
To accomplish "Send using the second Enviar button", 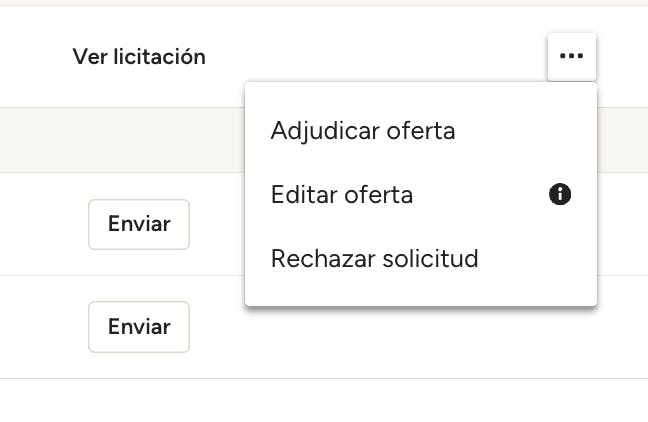I will pos(139,327).
